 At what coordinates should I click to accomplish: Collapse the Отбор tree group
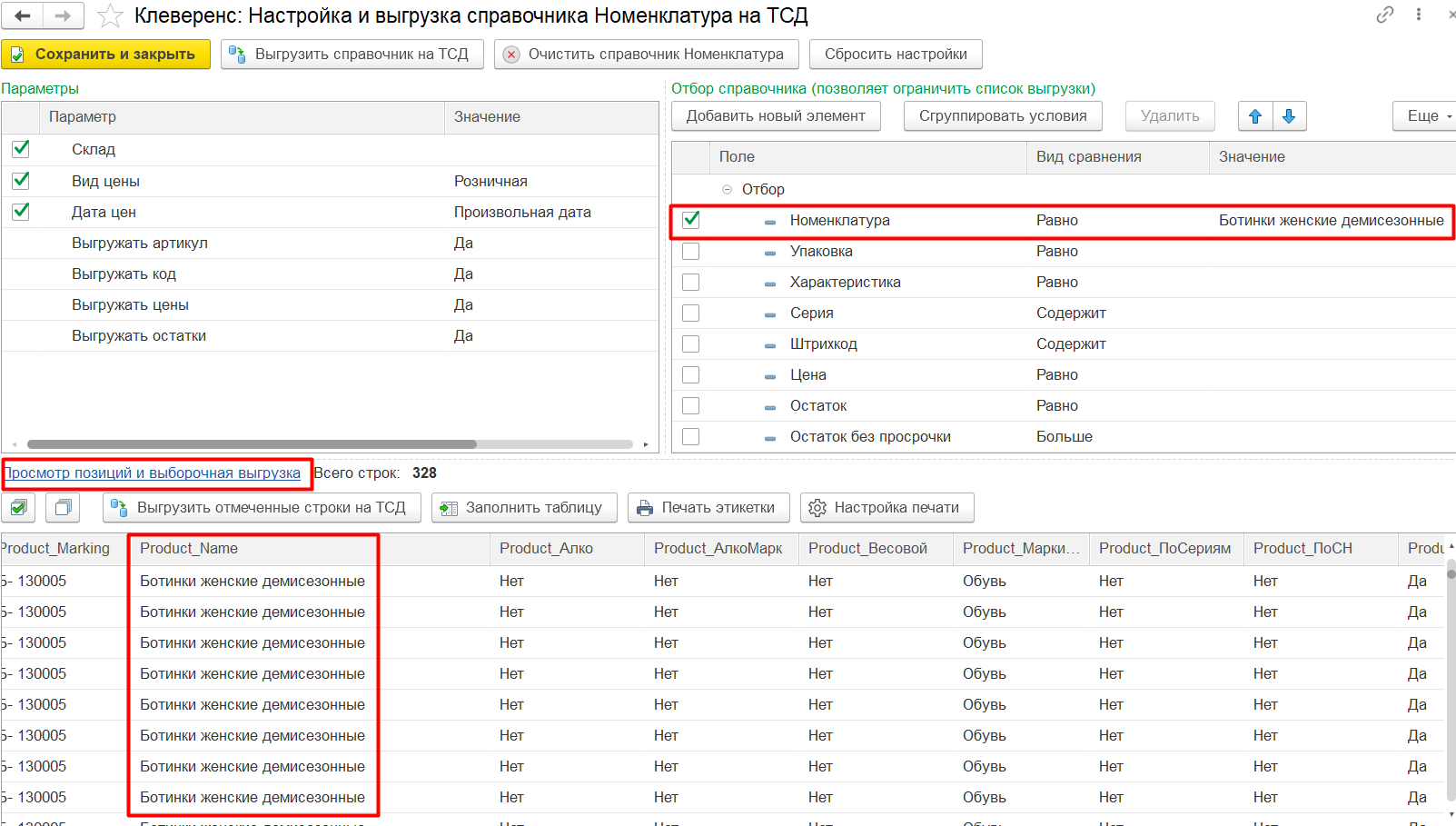727,189
